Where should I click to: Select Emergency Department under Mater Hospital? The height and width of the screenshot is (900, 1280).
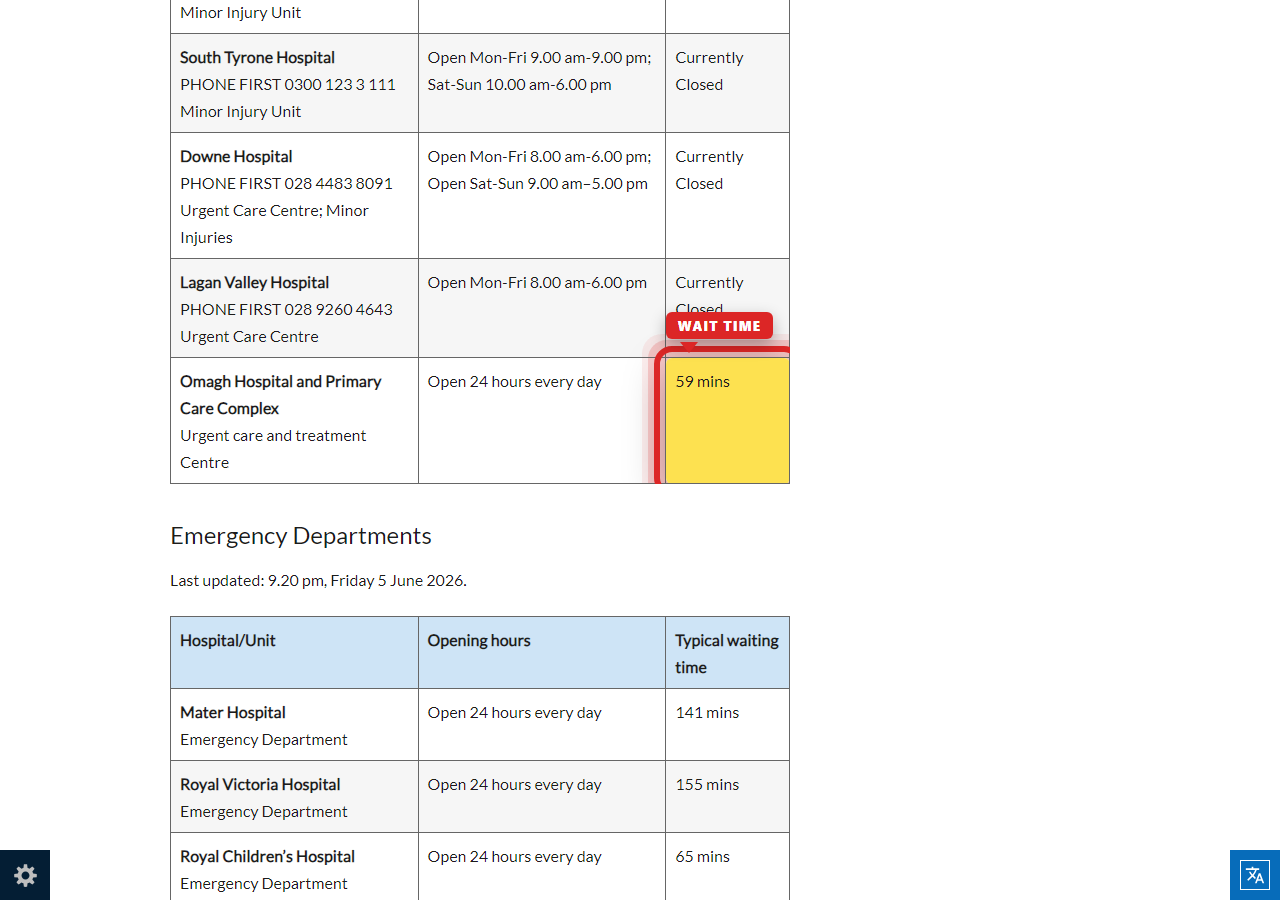pyautogui.click(x=264, y=740)
